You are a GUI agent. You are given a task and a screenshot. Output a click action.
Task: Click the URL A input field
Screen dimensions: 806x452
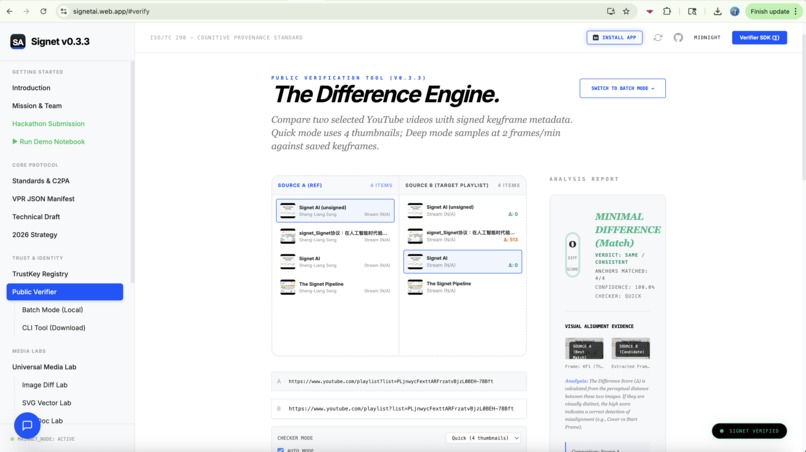(399, 382)
